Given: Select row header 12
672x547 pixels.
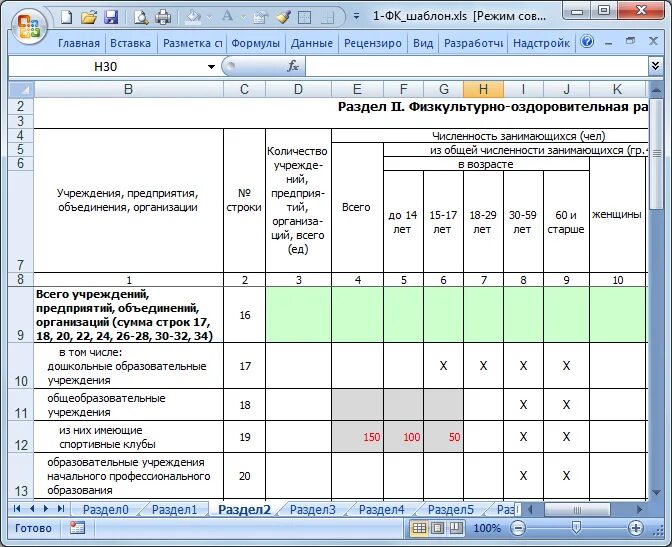Looking at the screenshot, I should tap(21, 436).
